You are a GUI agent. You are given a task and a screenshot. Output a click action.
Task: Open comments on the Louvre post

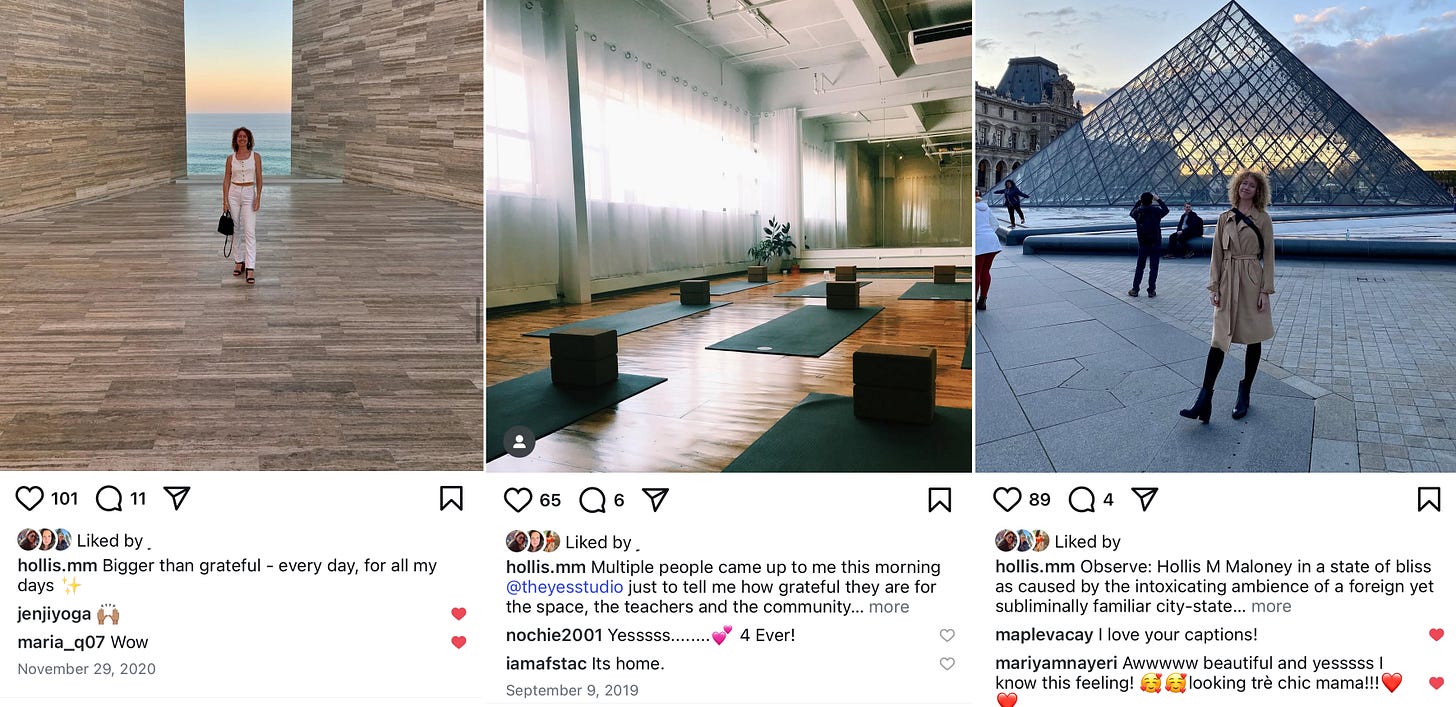coord(1082,499)
